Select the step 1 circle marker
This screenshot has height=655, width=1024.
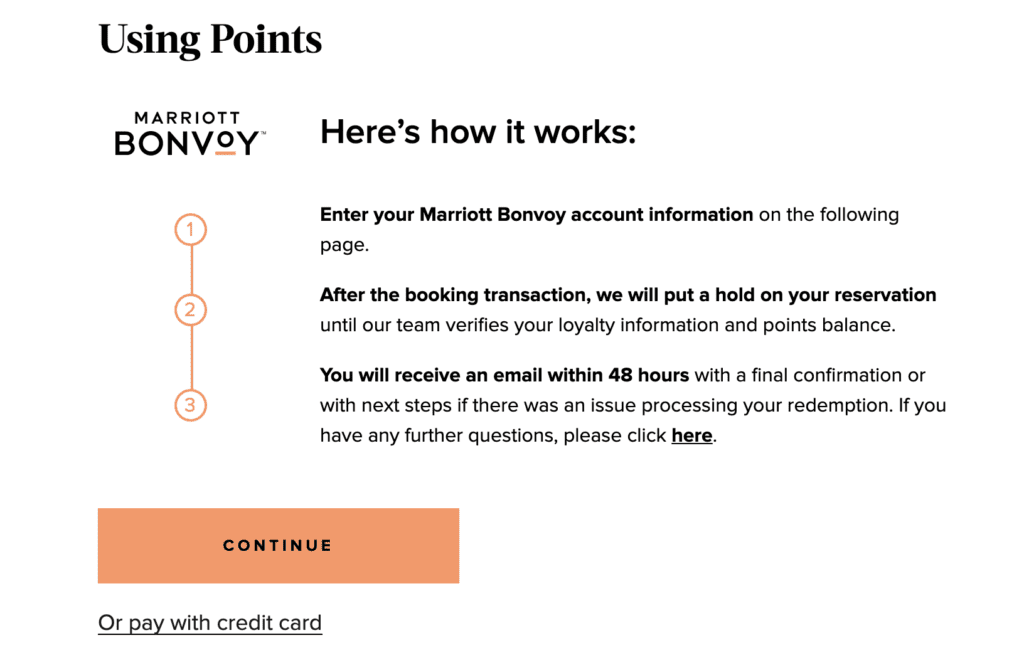coord(190,231)
